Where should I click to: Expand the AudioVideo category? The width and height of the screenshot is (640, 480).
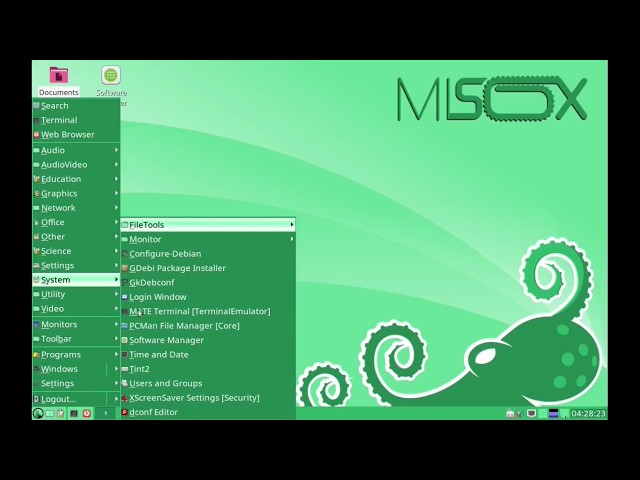tap(76, 164)
